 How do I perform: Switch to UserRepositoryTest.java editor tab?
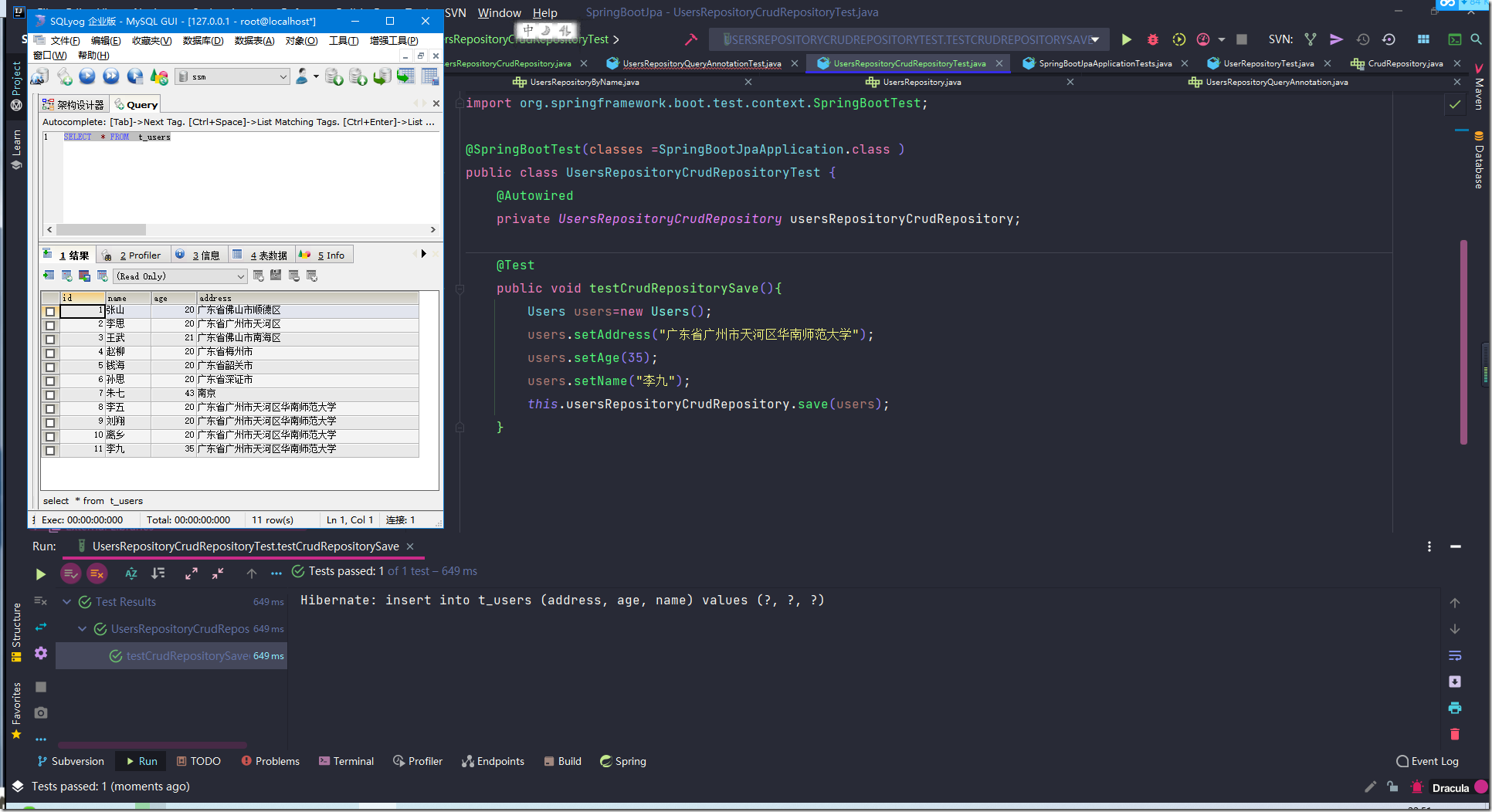click(1269, 63)
